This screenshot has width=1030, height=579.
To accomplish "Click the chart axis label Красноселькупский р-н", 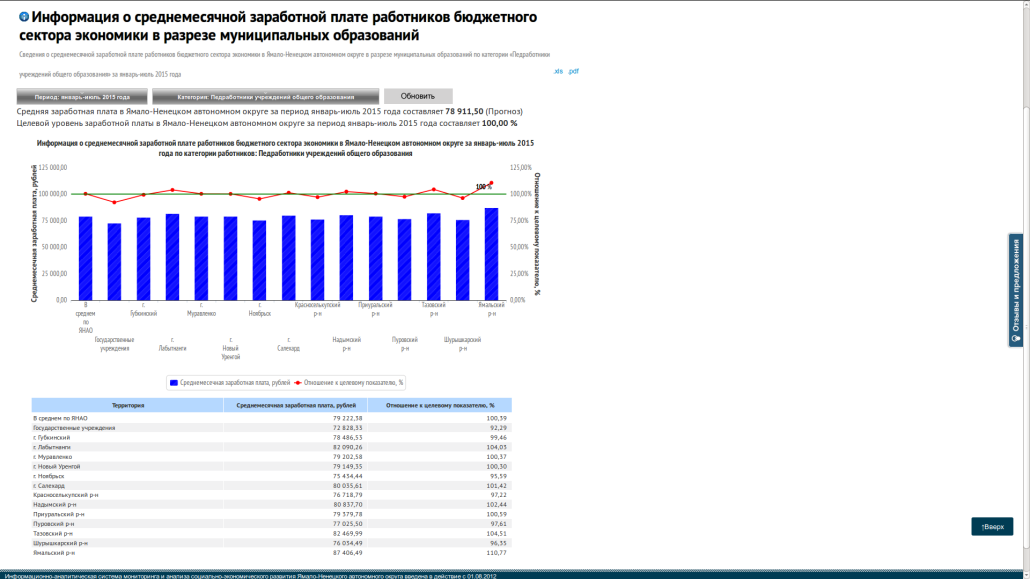I will [x=317, y=309].
